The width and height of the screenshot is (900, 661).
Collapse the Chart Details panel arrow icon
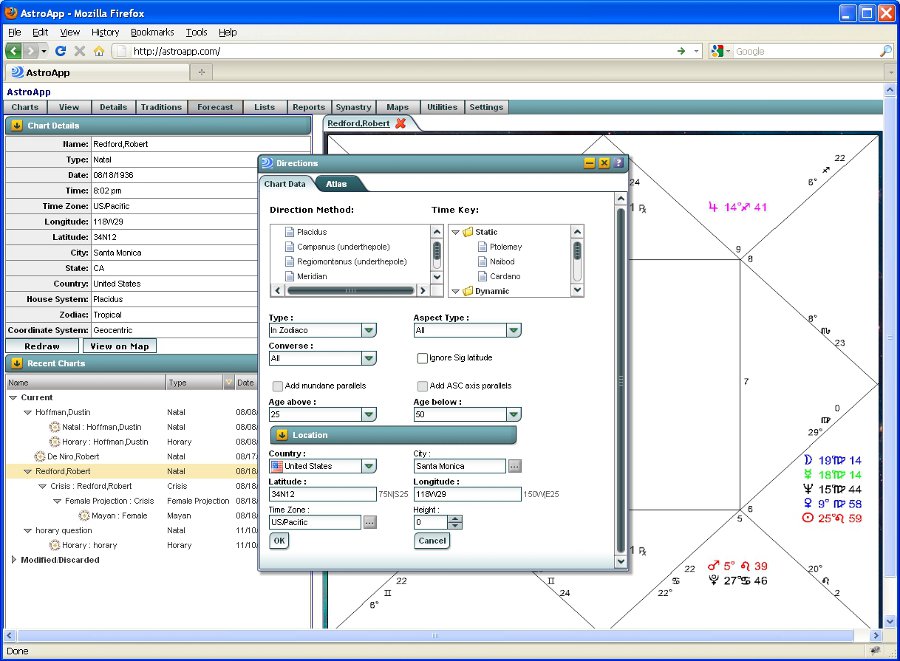click(17, 126)
